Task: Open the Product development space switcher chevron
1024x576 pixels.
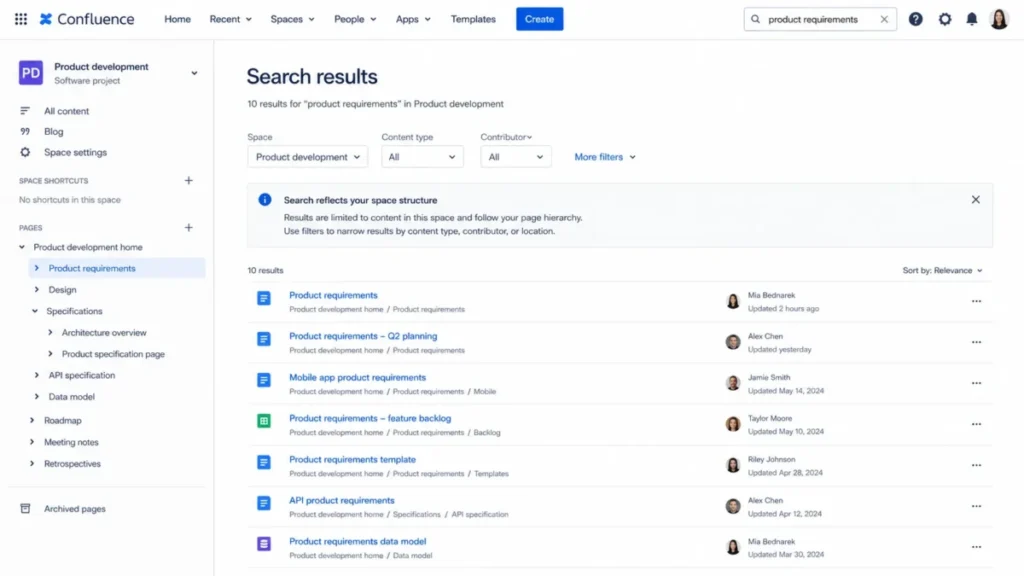Action: coord(194,73)
